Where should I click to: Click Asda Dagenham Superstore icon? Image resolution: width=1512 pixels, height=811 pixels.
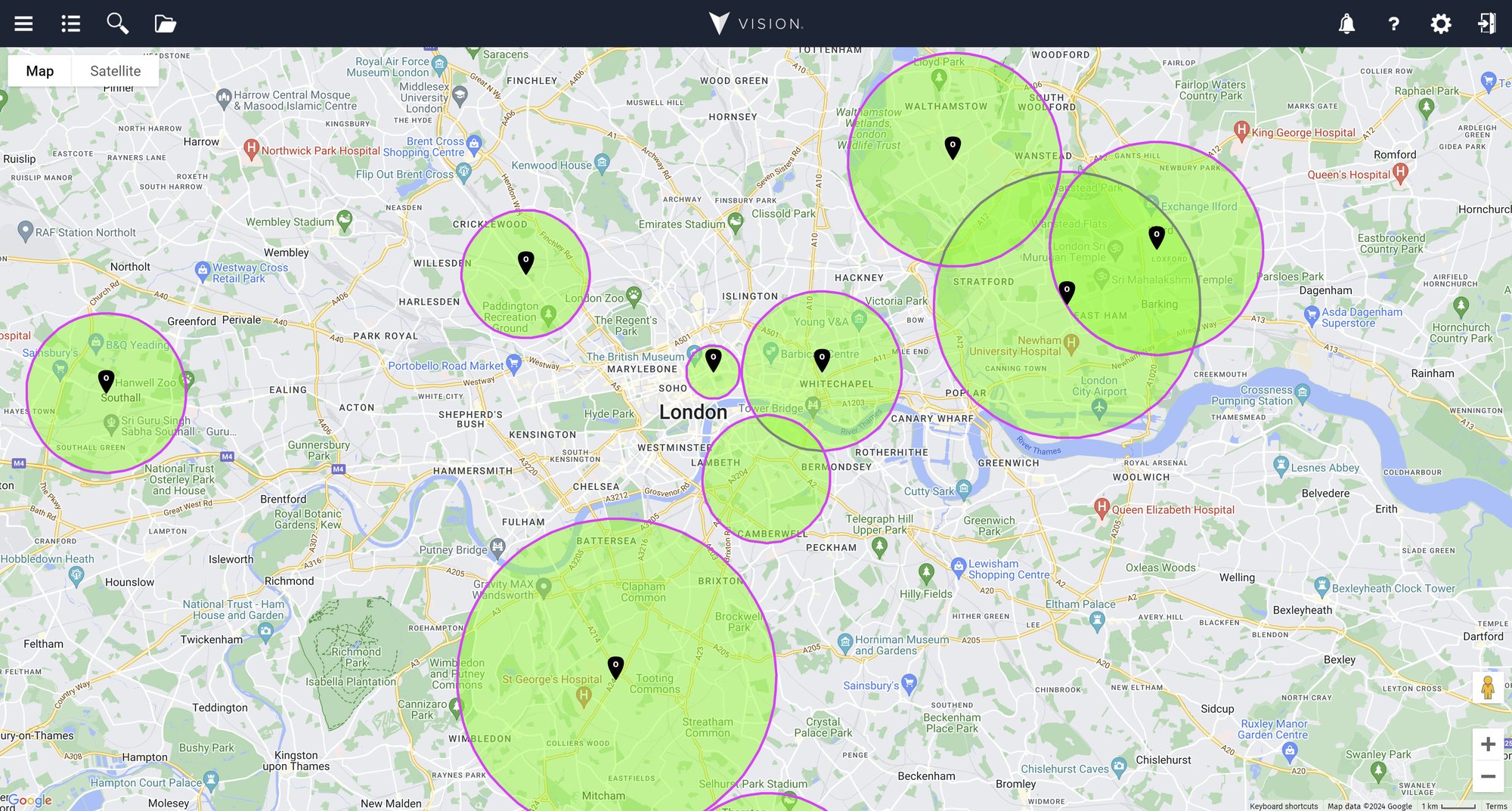[1312, 315]
